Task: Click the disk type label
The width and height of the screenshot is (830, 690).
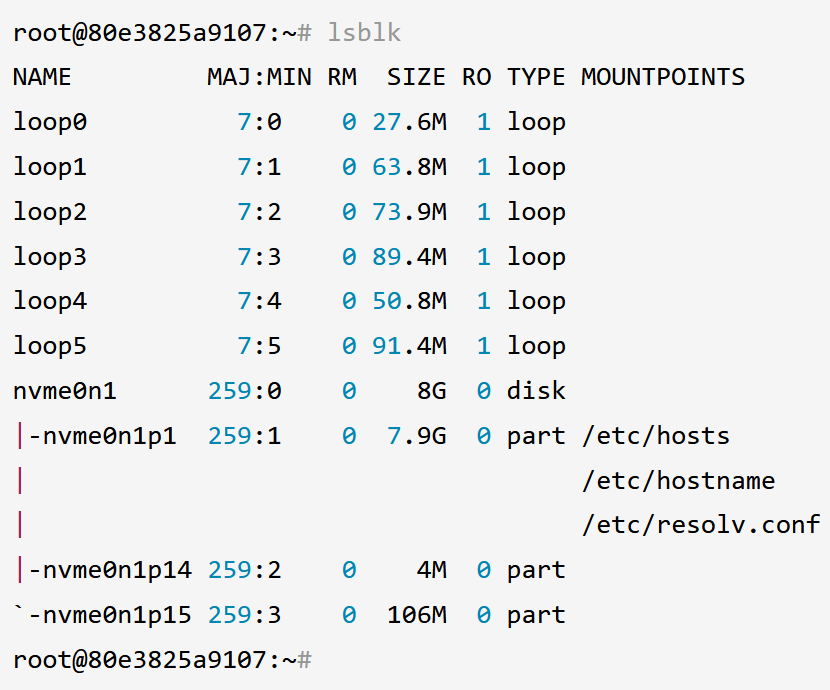Action: 536,391
